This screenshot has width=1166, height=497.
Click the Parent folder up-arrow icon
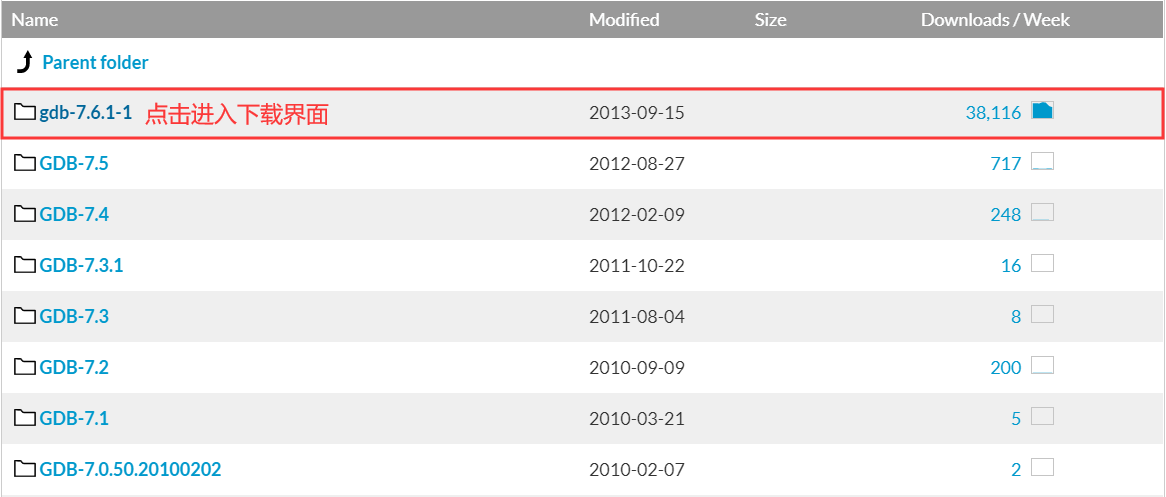25,62
